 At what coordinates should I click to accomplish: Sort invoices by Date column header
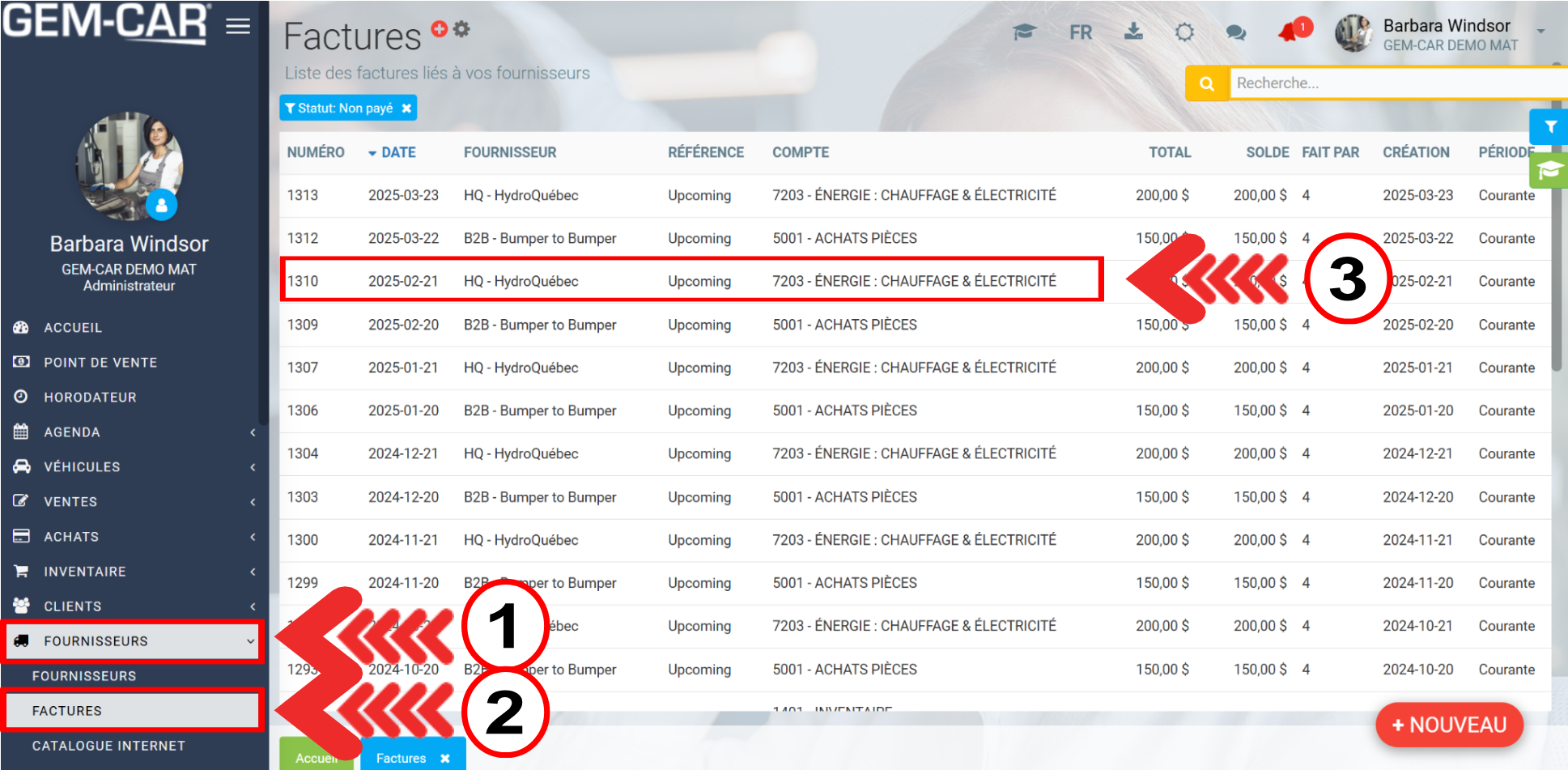397,152
